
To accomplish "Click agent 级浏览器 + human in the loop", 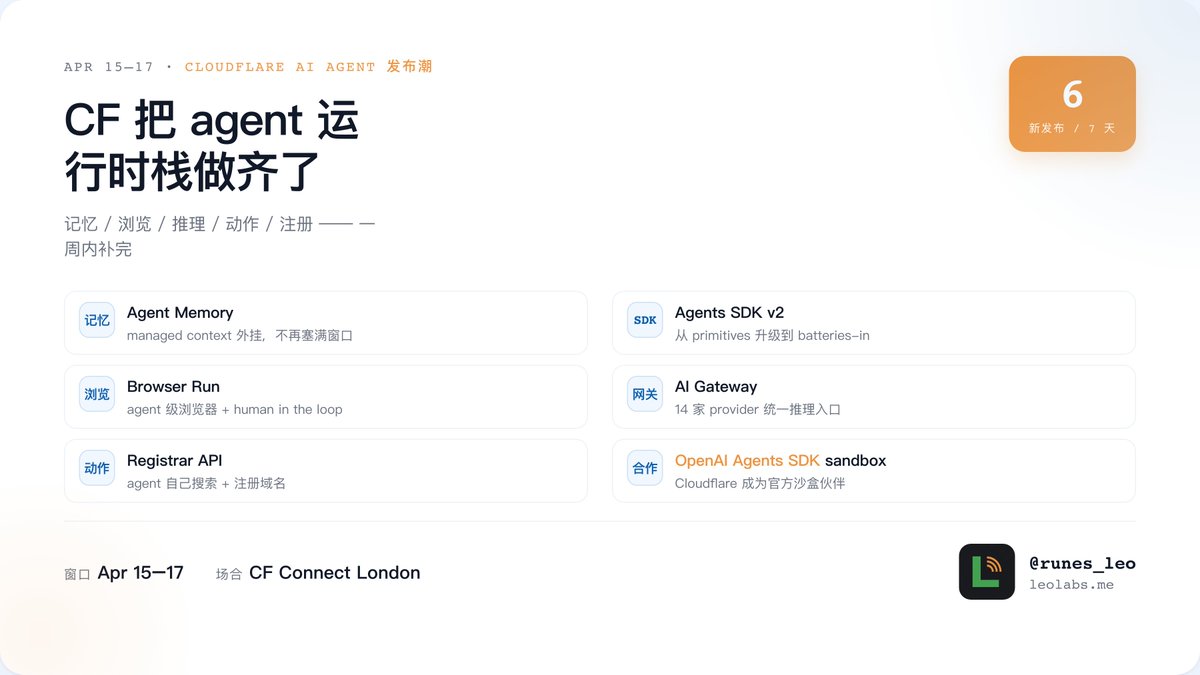I will (x=234, y=410).
